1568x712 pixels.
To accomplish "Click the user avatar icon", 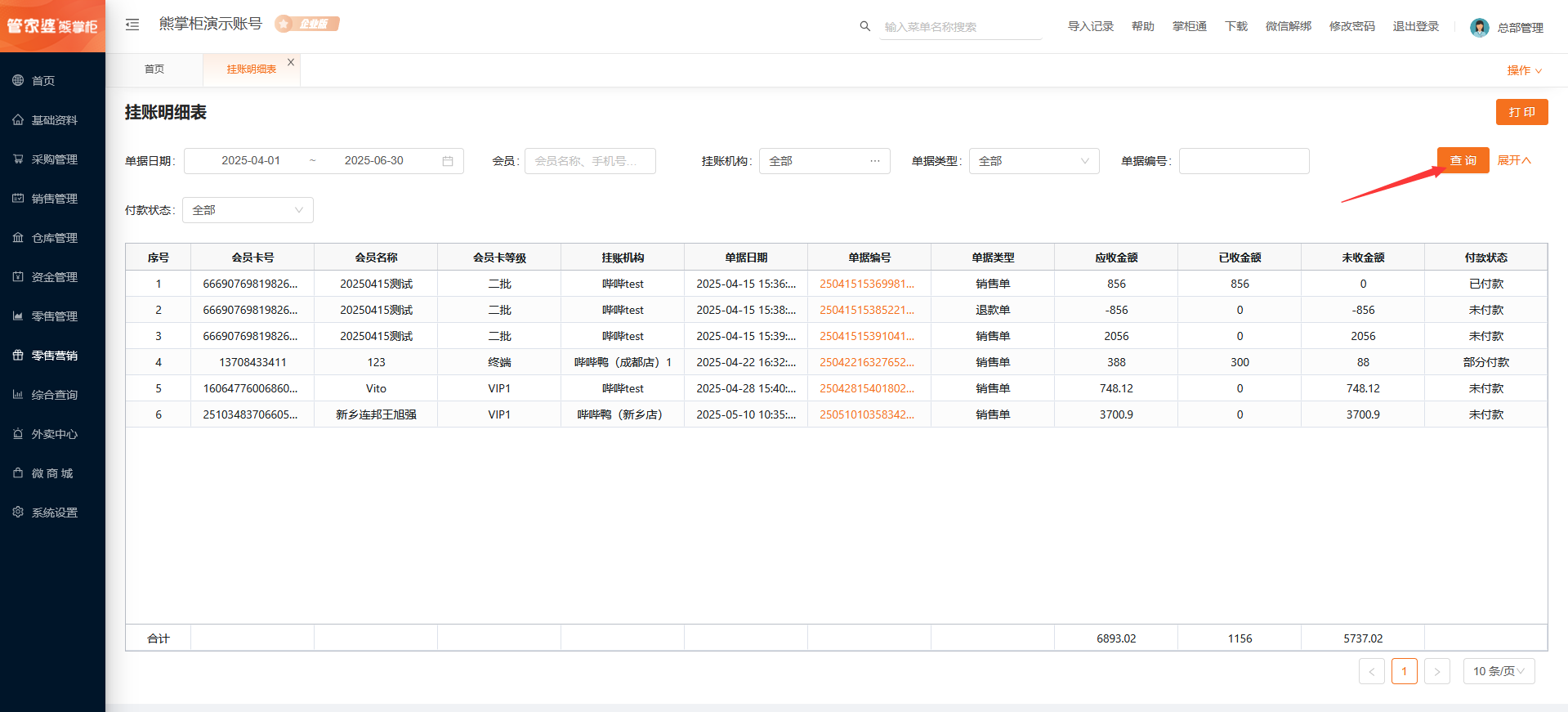I will coord(1479,28).
